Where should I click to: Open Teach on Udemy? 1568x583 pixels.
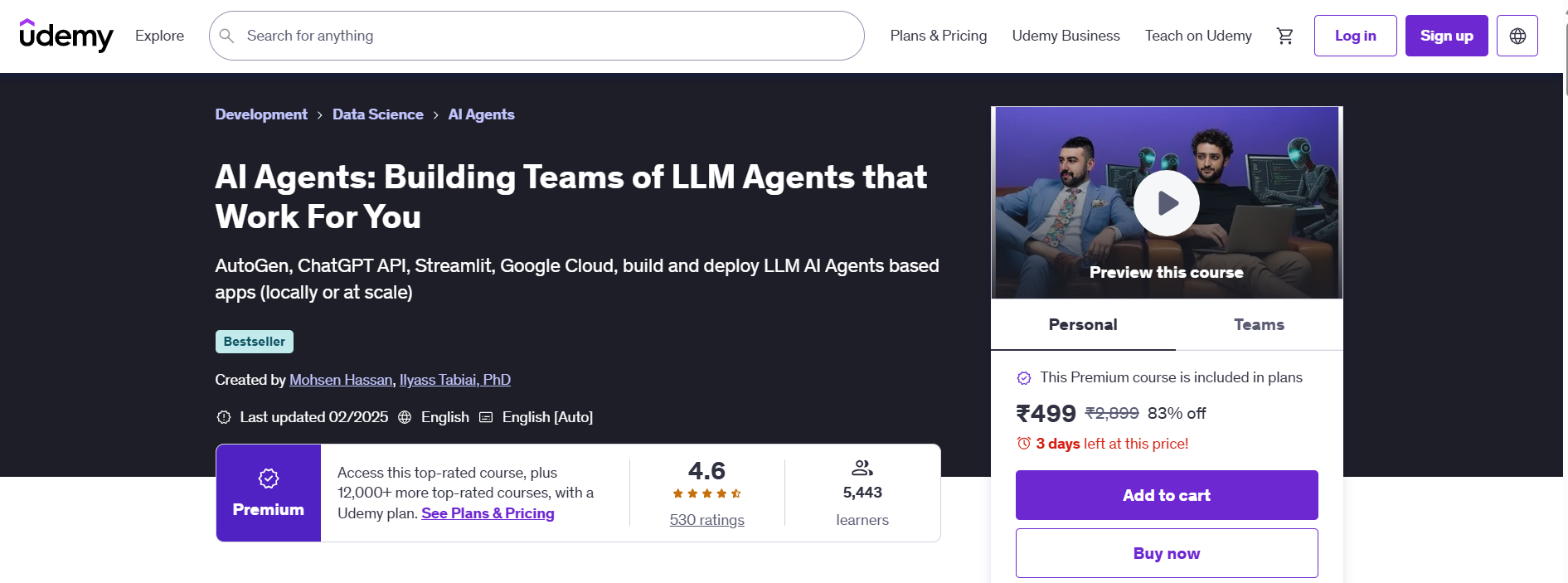point(1198,36)
